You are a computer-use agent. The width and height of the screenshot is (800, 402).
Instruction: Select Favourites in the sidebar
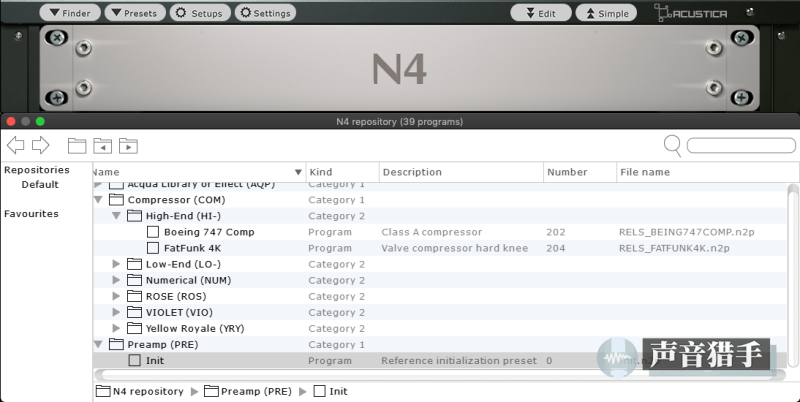click(31, 214)
